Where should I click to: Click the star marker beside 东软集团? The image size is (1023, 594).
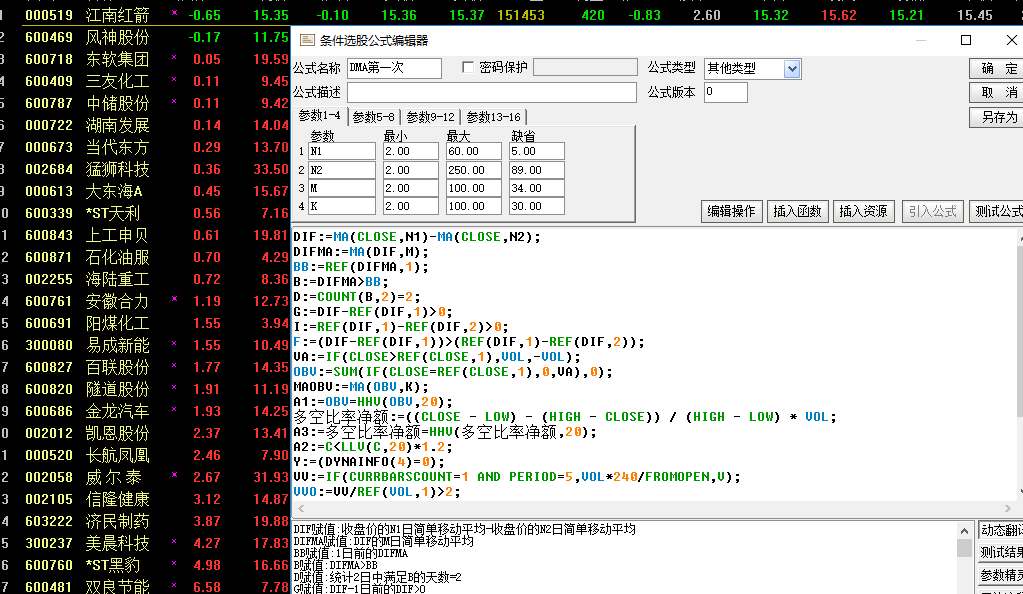click(174, 57)
